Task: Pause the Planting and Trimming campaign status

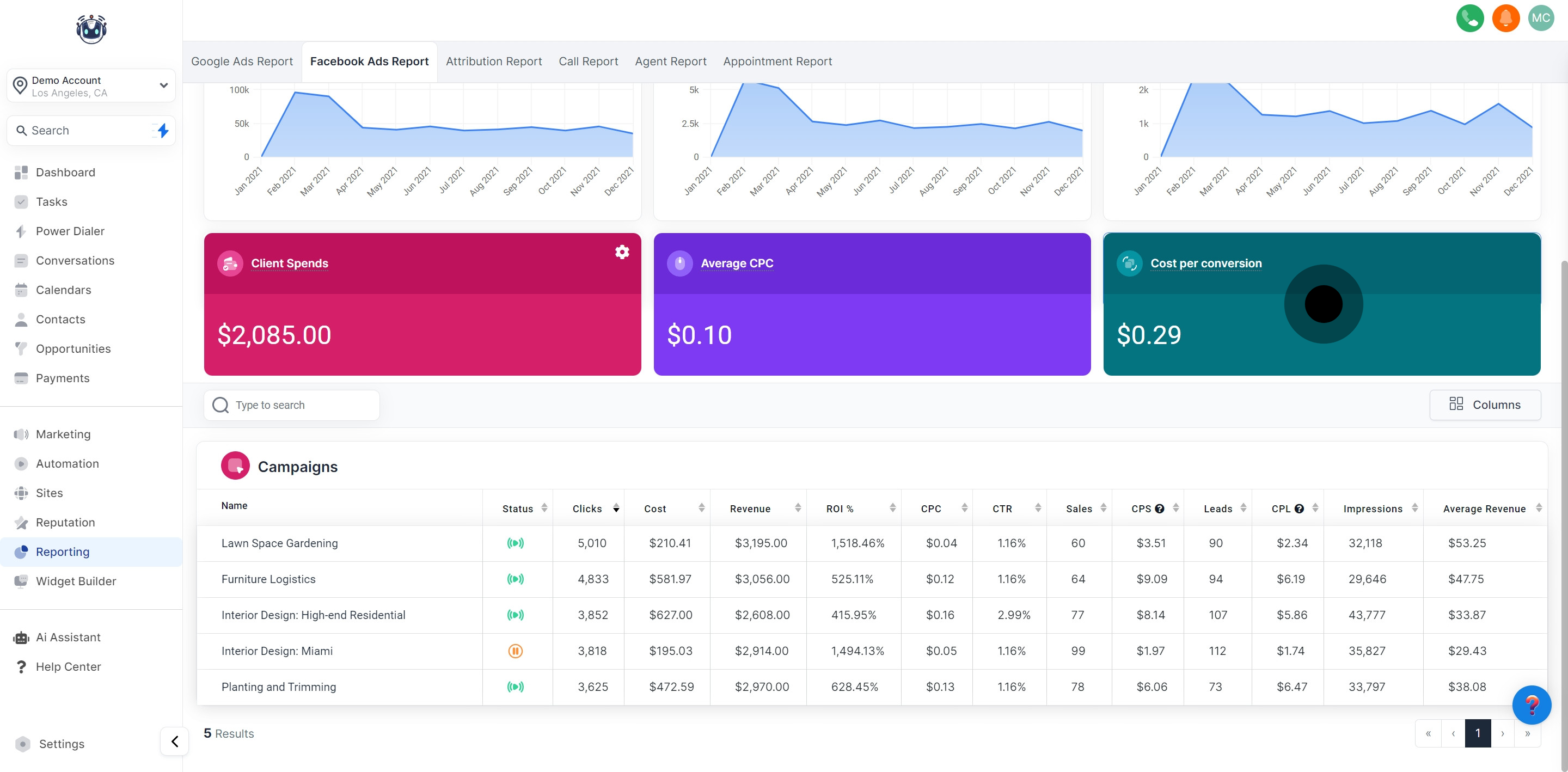Action: point(516,687)
